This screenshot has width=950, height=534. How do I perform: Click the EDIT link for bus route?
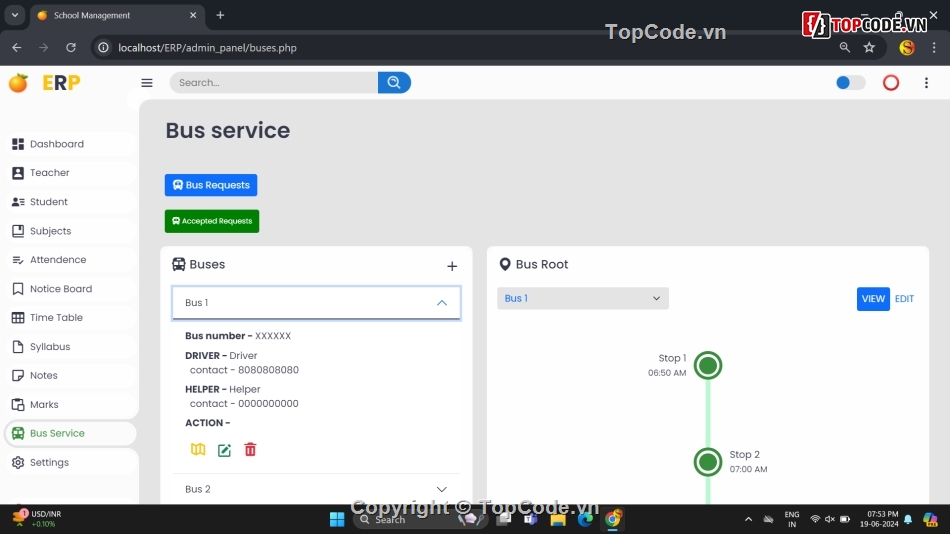[x=904, y=299]
